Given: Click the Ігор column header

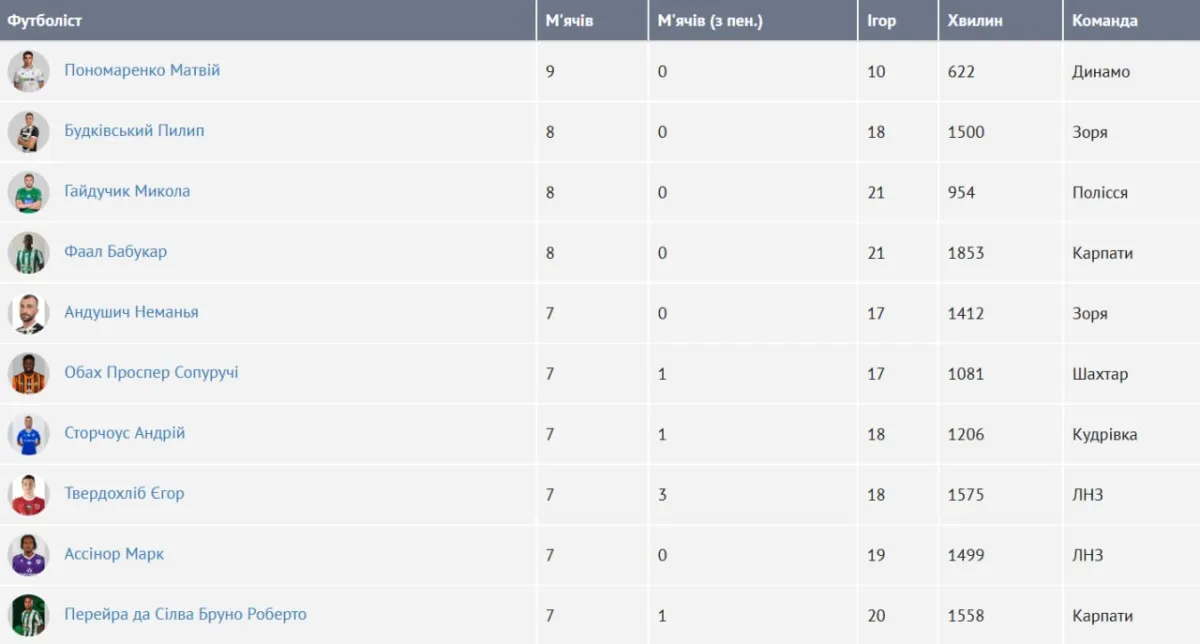Looking at the screenshot, I should (x=881, y=20).
